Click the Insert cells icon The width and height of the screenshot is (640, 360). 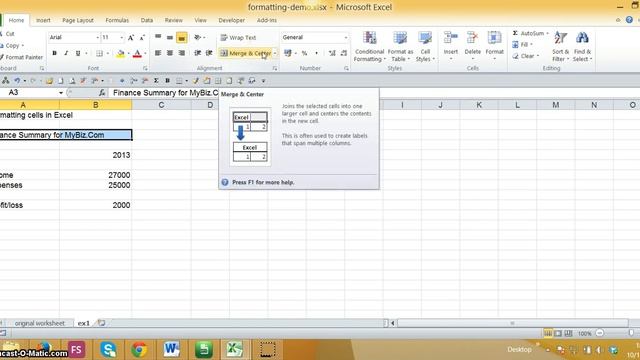tap(451, 38)
